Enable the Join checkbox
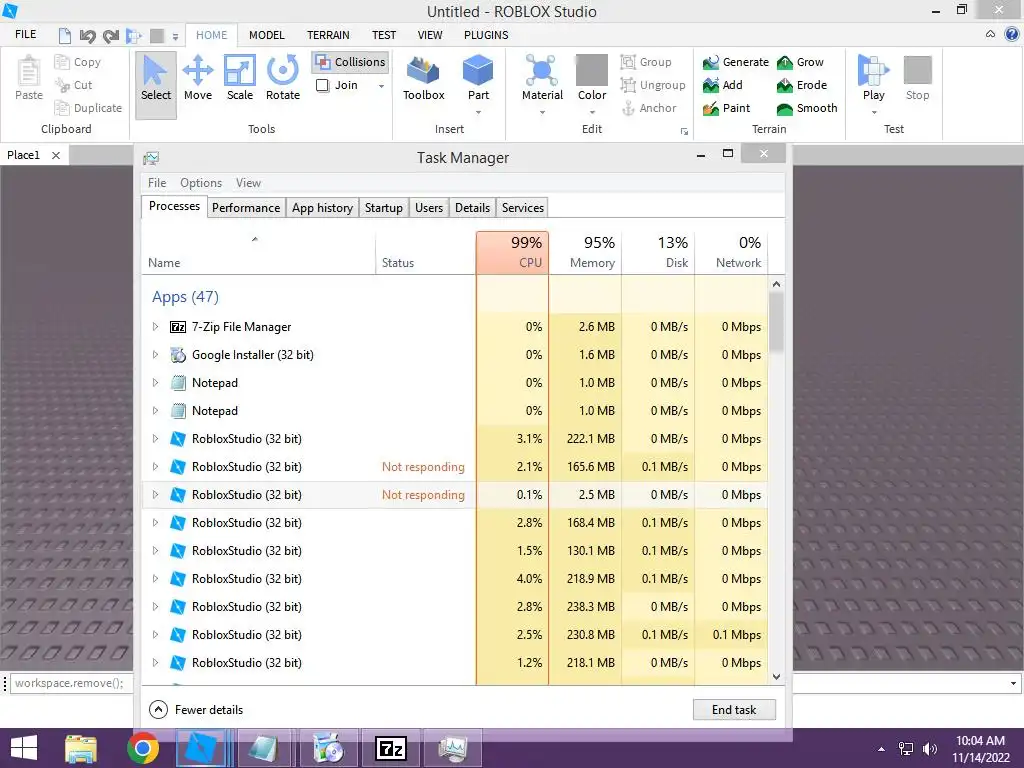This screenshot has height=768, width=1024. tap(323, 86)
